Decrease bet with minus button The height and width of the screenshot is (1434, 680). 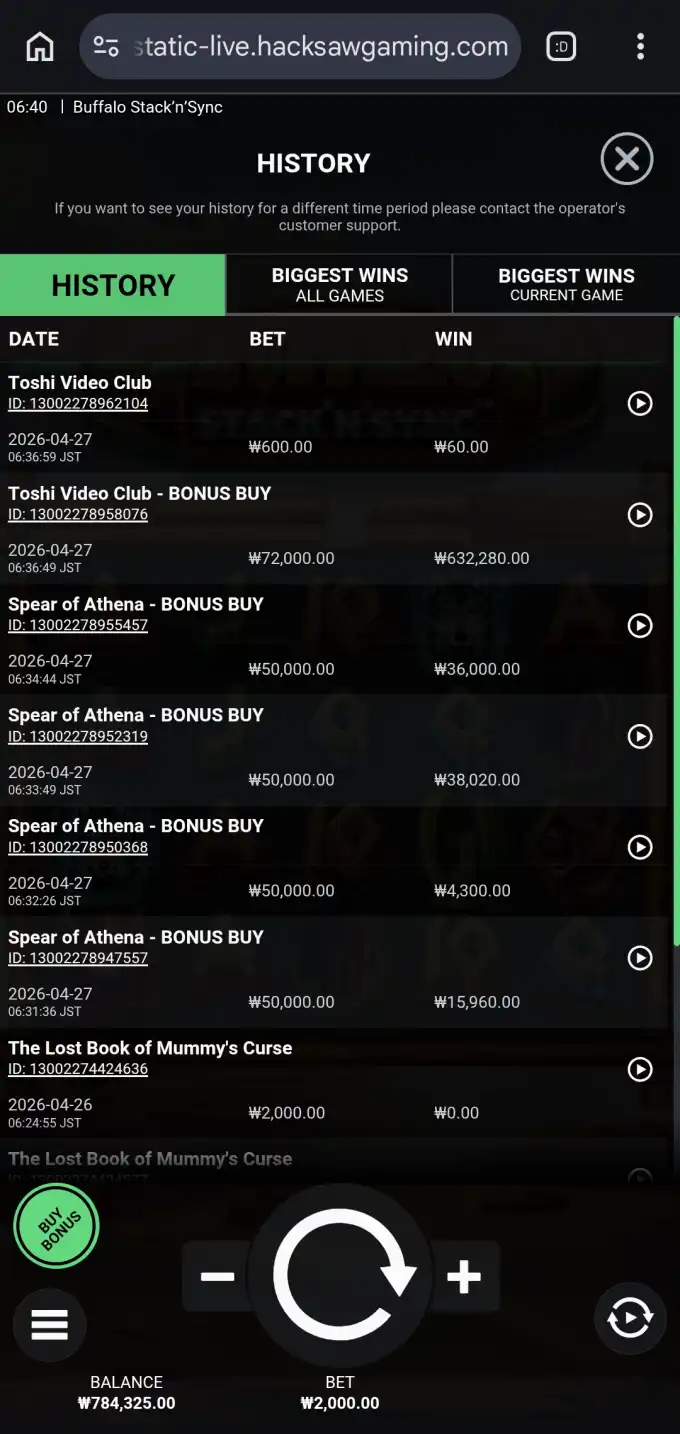(x=217, y=1276)
